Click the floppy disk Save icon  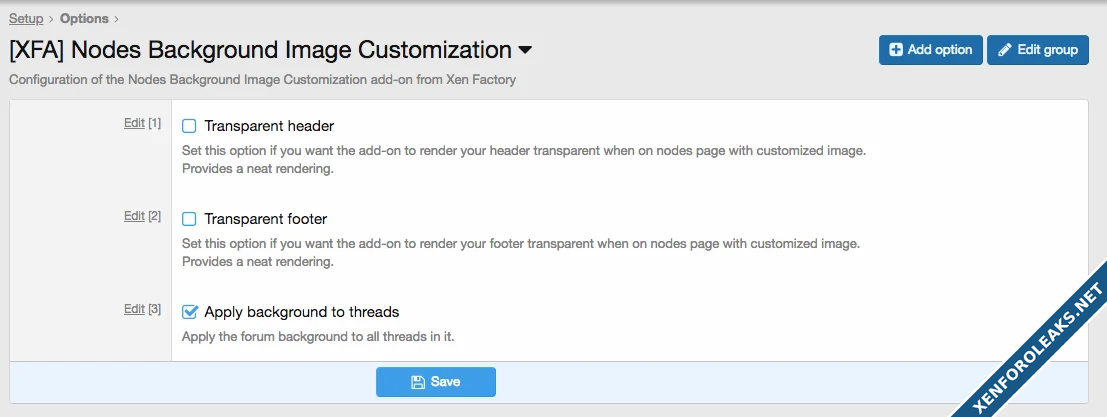pos(418,382)
